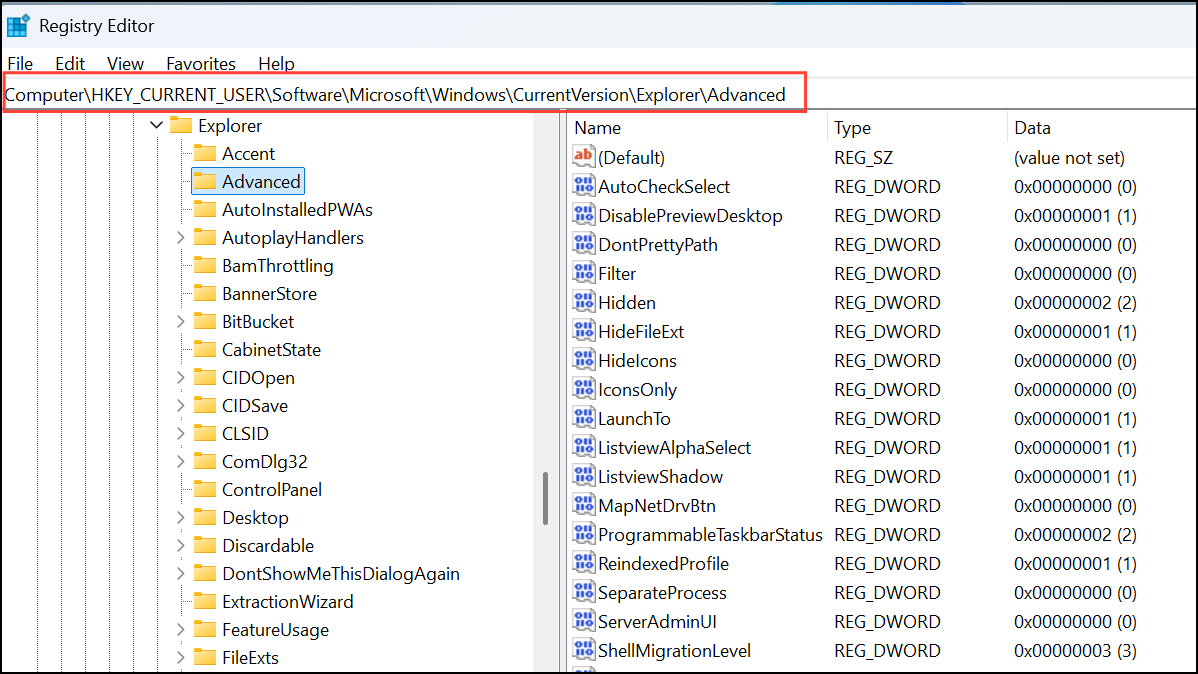Click the MapNetDrvBtn DWORD icon
The width and height of the screenshot is (1198, 674).
pyautogui.click(x=584, y=505)
